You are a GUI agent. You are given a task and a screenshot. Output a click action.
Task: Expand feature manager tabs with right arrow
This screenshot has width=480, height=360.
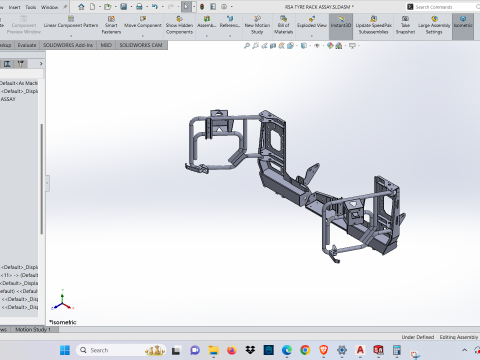click(41, 64)
